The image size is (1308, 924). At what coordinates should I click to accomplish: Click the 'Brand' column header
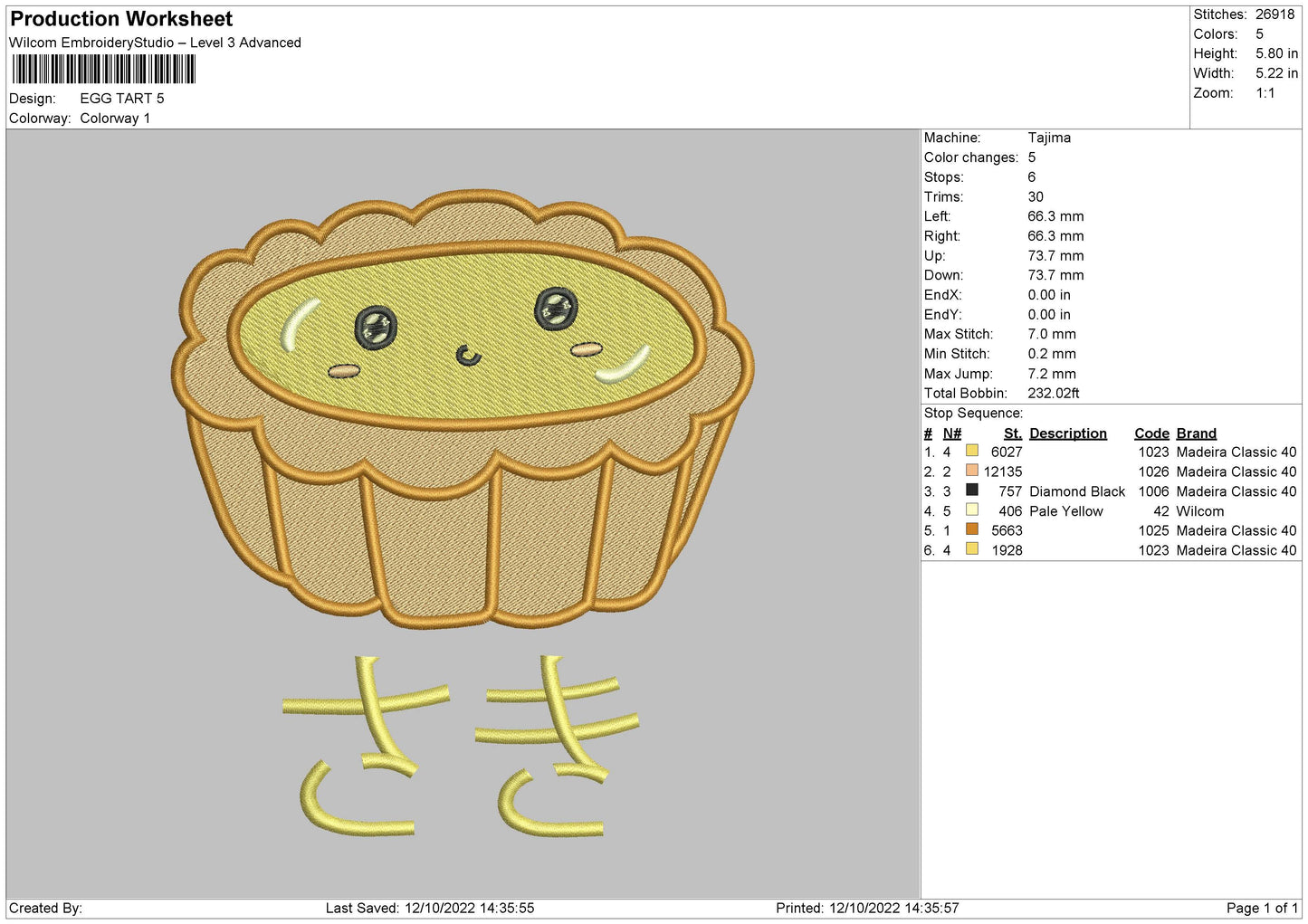(1197, 433)
